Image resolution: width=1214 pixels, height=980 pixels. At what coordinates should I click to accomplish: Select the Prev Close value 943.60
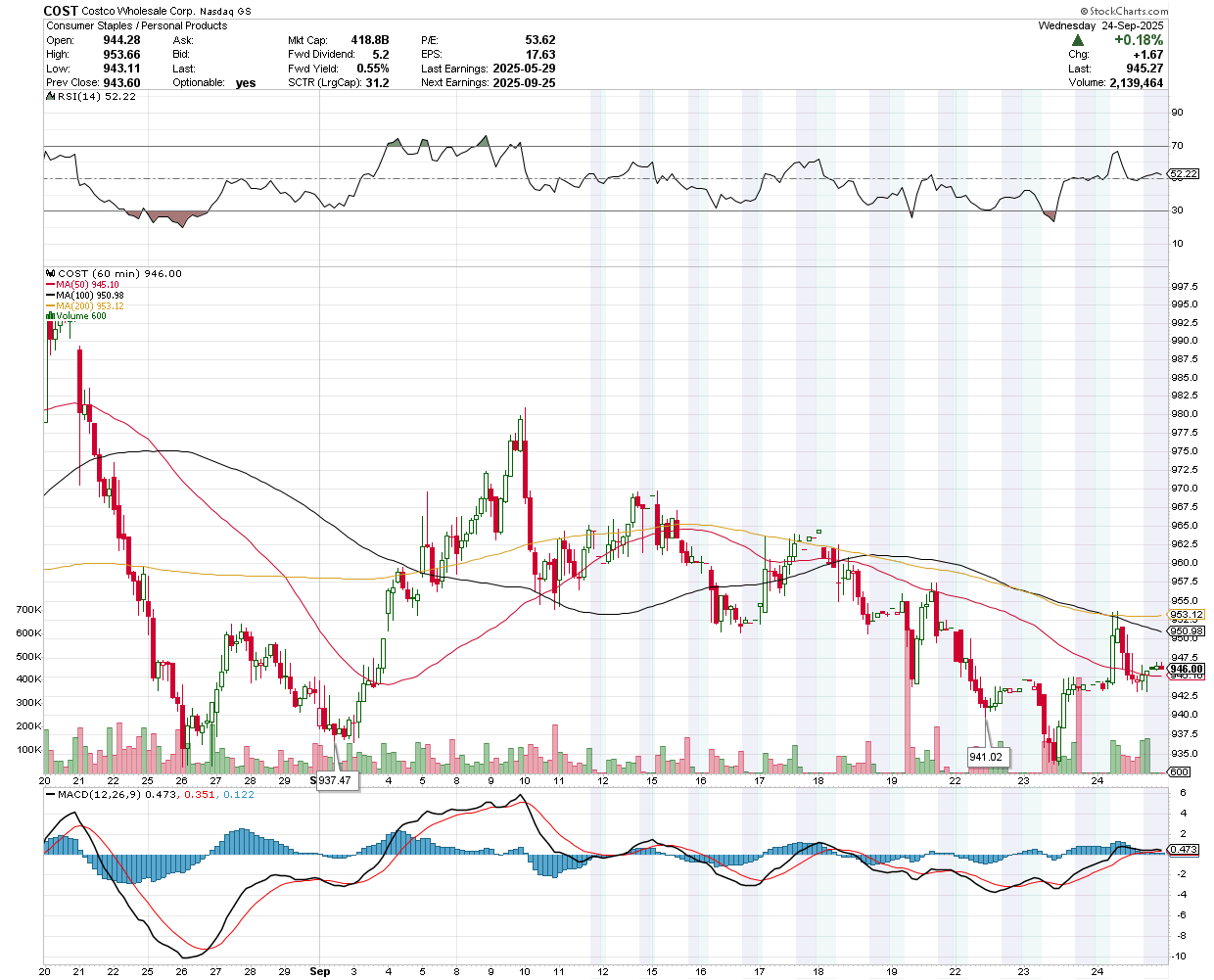121,83
